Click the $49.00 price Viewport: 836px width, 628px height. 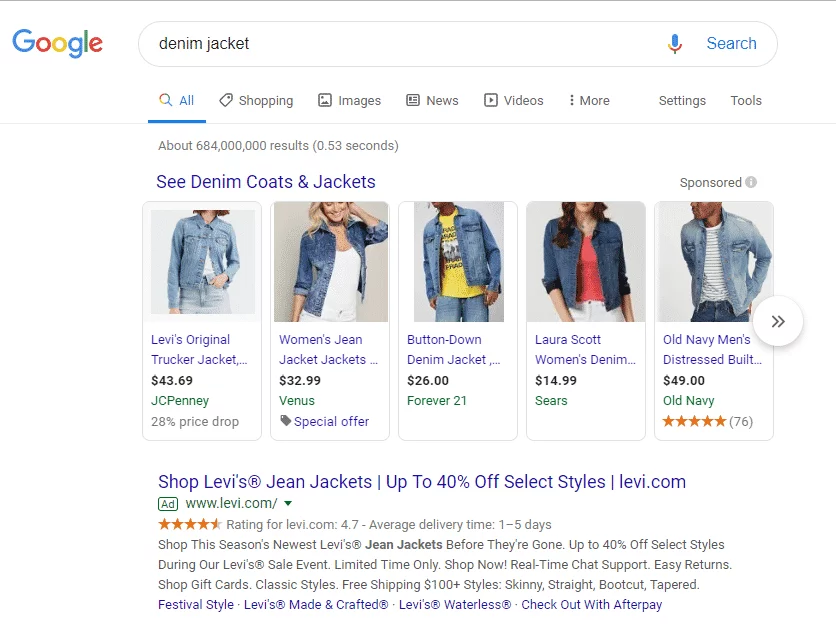tap(684, 381)
